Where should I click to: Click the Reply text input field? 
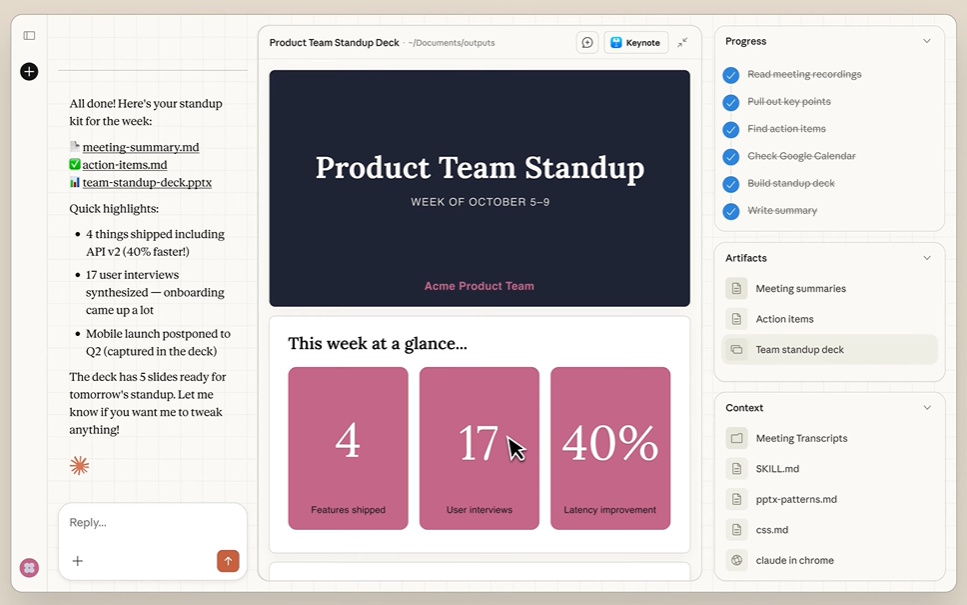150,523
